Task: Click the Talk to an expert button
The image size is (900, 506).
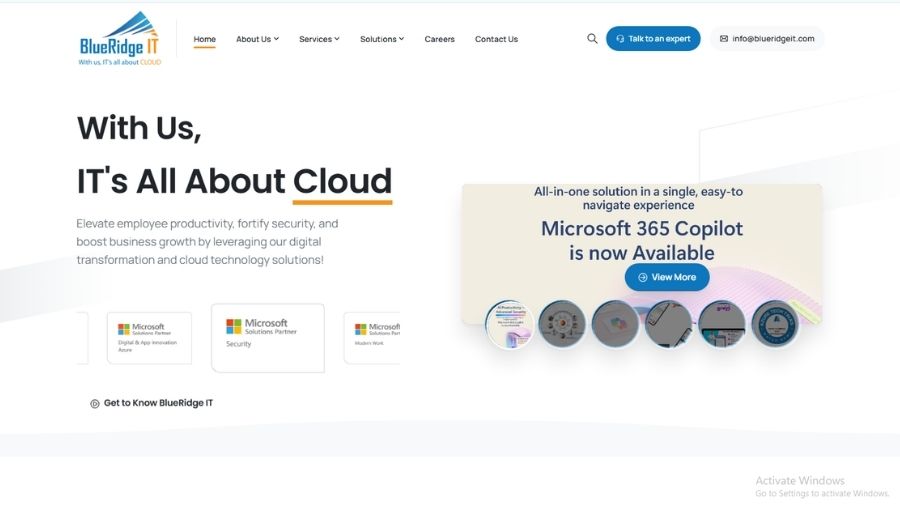Action: pos(653,38)
